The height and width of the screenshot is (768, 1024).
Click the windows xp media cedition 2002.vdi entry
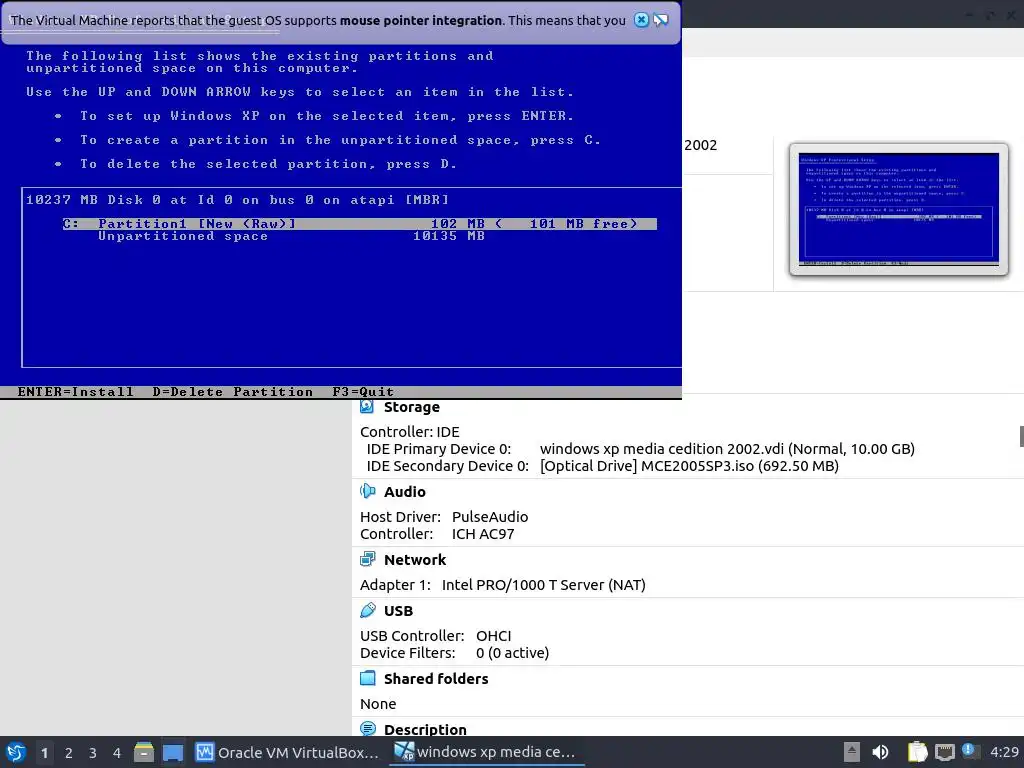[x=727, y=449]
